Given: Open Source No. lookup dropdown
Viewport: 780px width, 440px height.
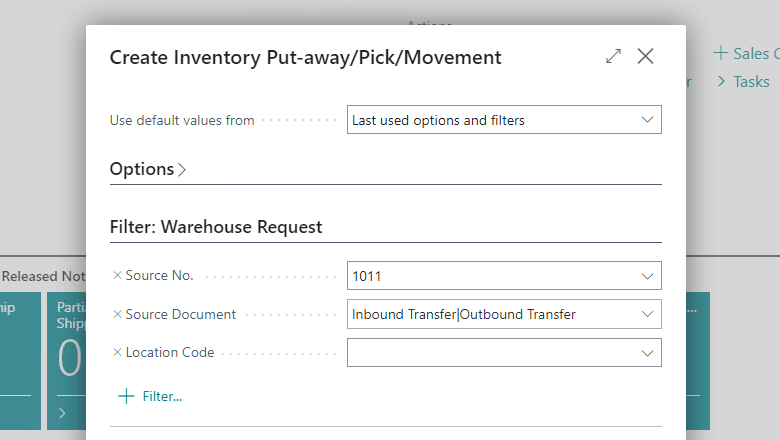Looking at the screenshot, I should (x=645, y=276).
